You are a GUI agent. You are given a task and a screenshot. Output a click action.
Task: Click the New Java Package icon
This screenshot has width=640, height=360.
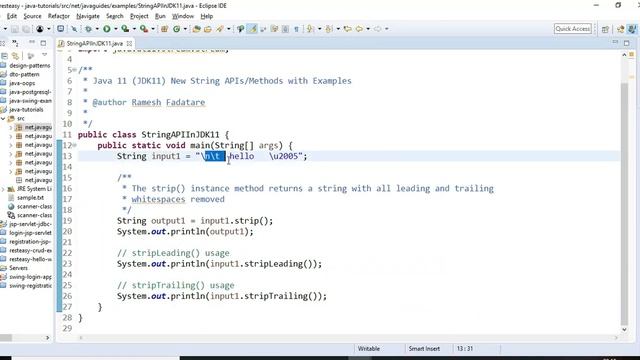point(164,29)
